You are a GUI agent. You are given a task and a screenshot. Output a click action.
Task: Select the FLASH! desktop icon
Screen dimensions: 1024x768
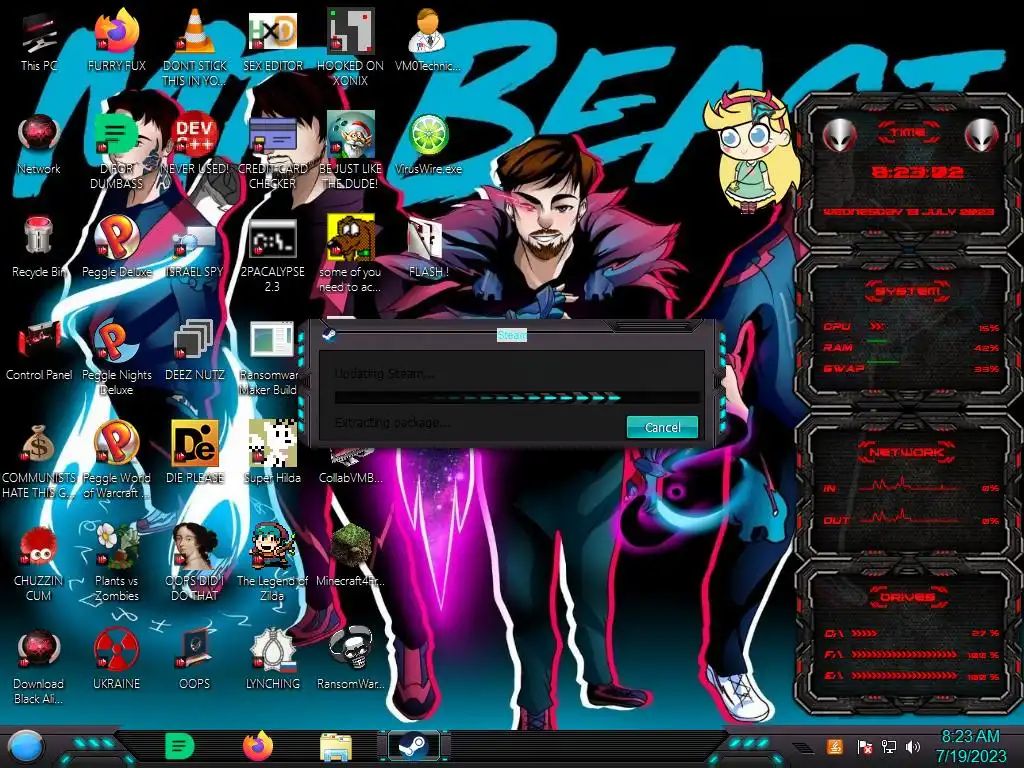point(428,248)
